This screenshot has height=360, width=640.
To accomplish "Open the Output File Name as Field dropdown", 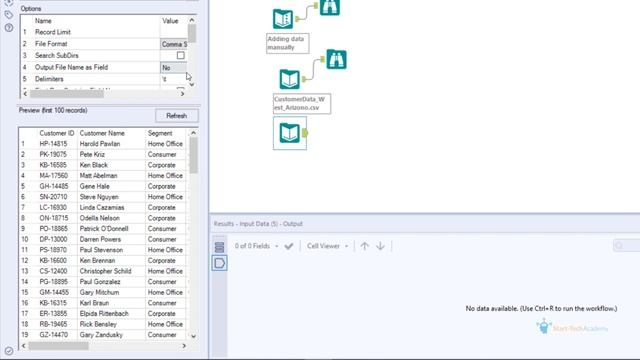I will (x=174, y=68).
